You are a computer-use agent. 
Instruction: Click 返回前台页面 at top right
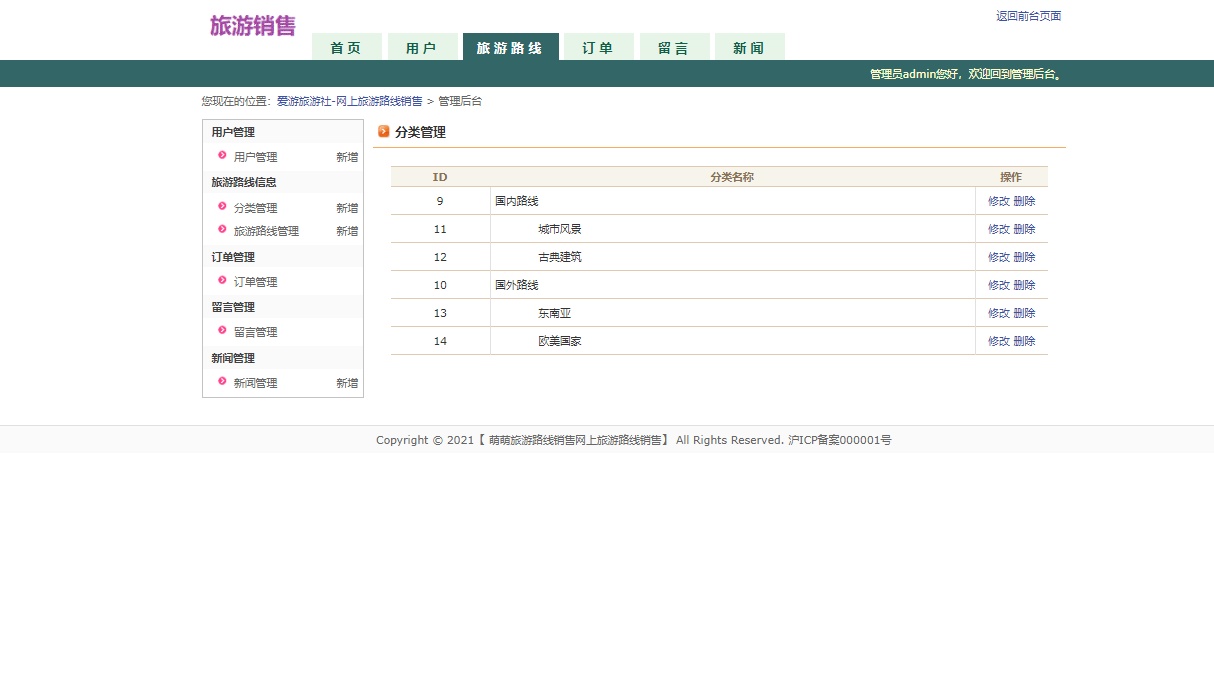tap(1027, 15)
